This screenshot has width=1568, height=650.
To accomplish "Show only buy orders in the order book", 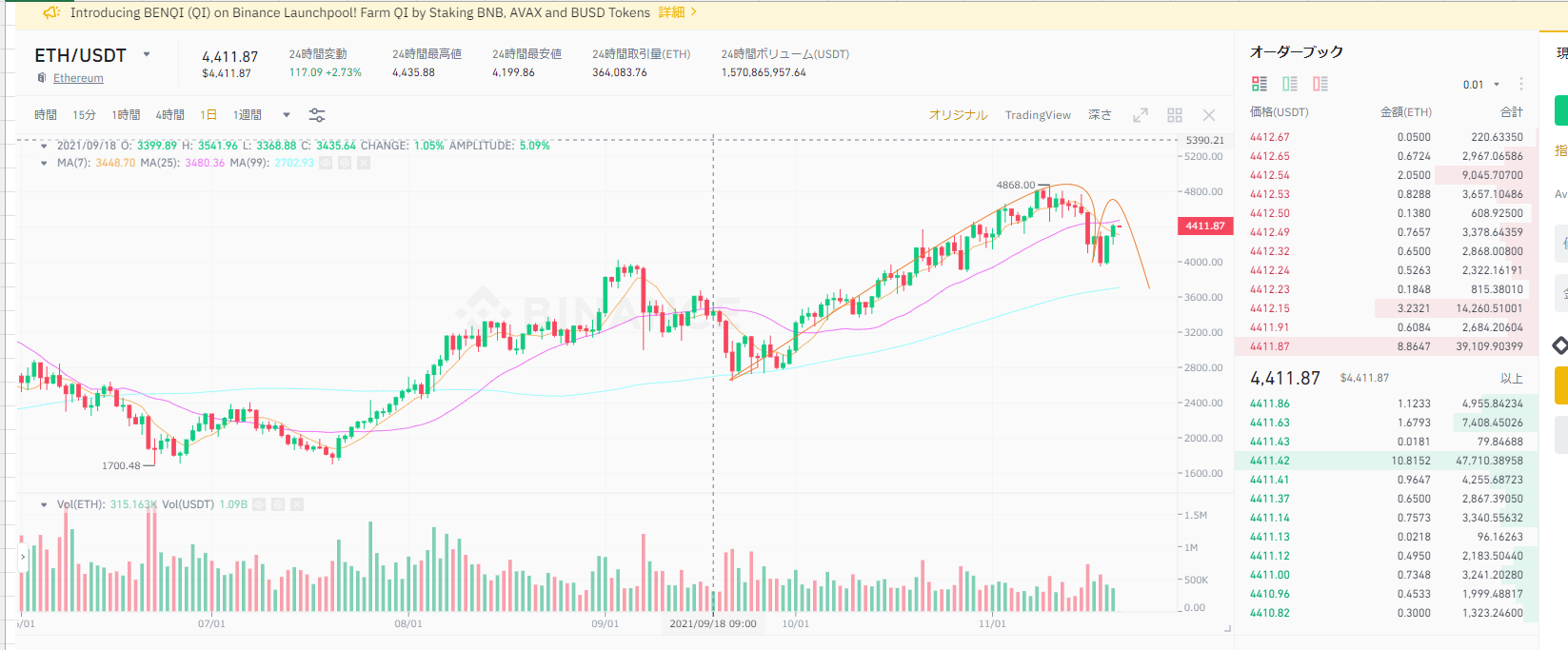I will 1290,84.
